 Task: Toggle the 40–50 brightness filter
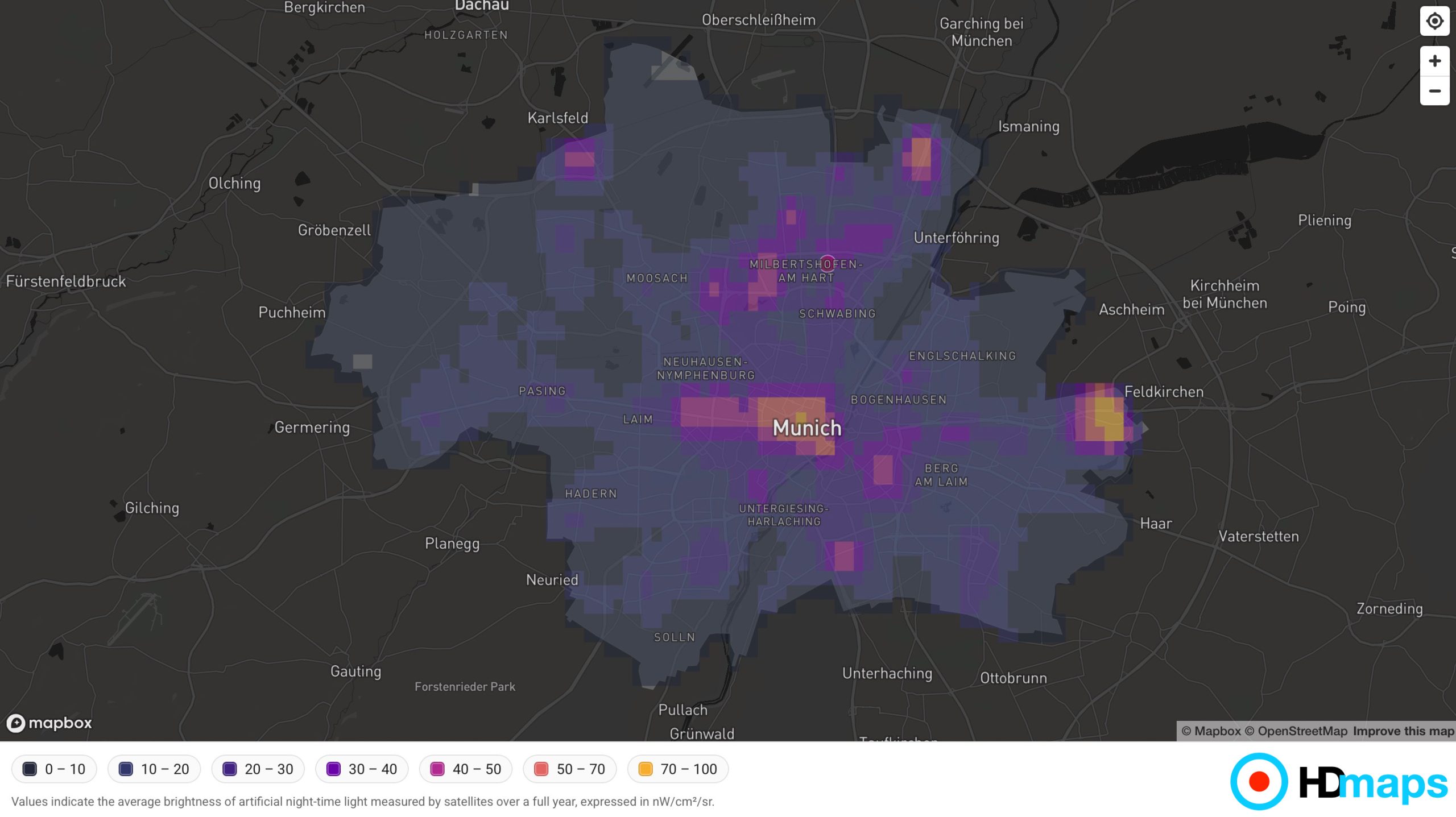465,769
